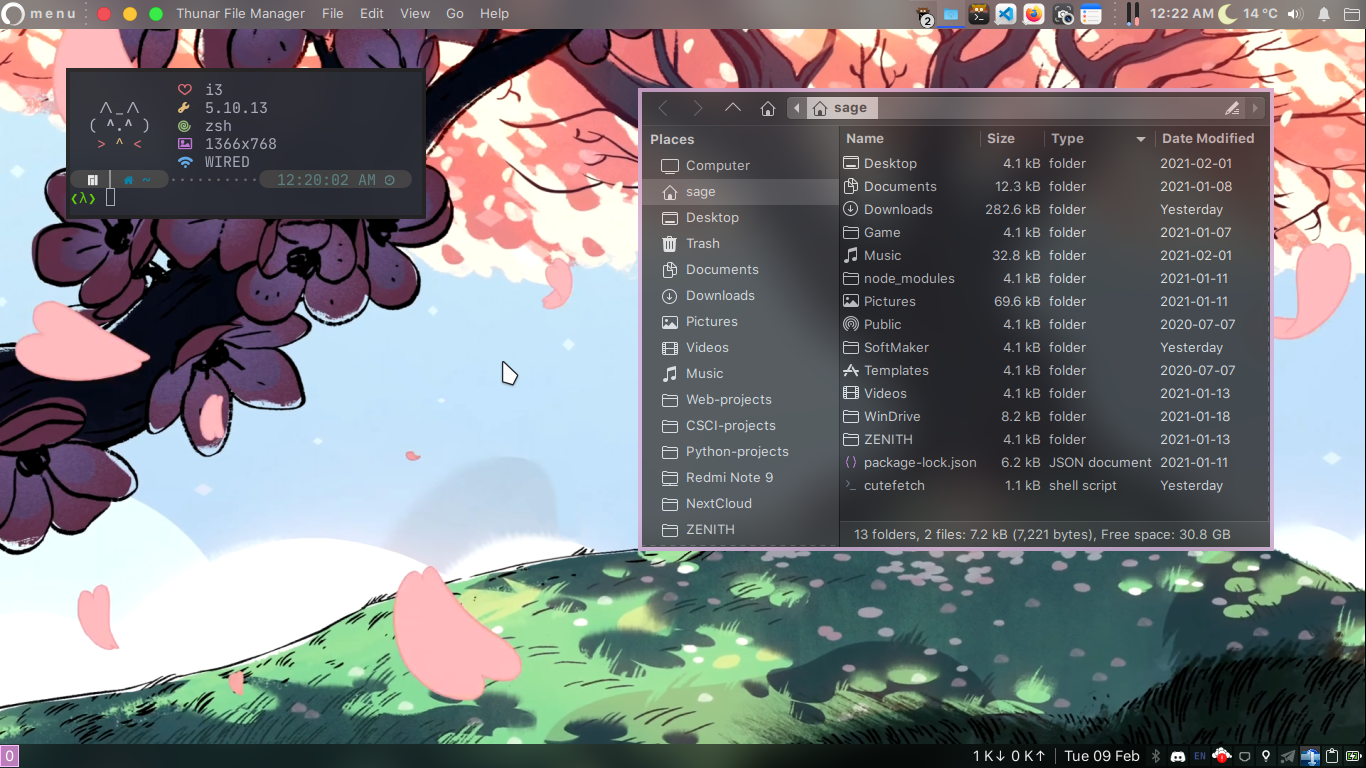
Task: Select the cutefetch shell script
Action: click(1055, 485)
